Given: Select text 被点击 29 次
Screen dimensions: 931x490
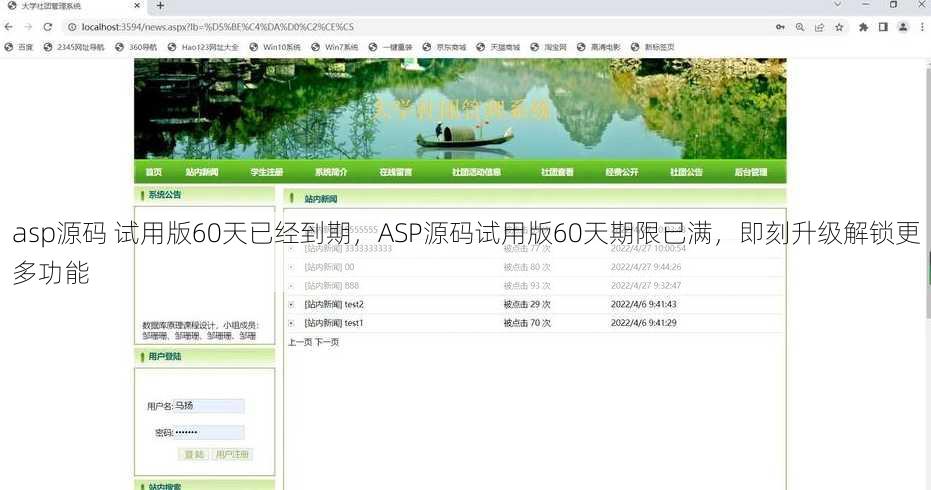Looking at the screenshot, I should click(527, 305).
